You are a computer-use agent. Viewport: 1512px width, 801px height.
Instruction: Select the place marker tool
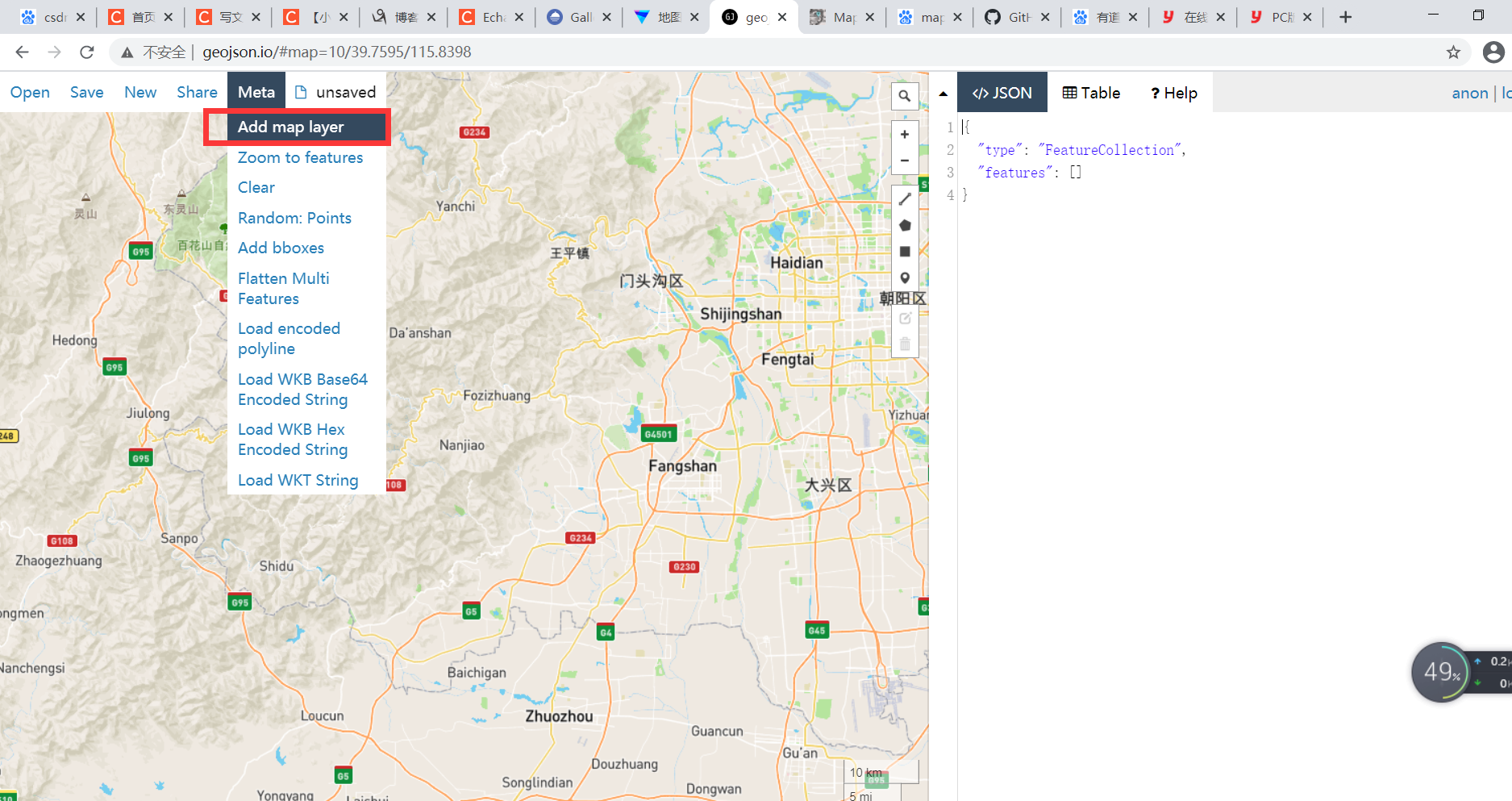tap(905, 277)
